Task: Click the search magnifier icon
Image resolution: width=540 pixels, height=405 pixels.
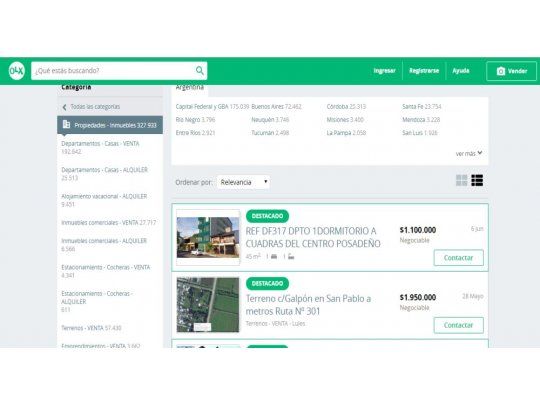Action: point(200,71)
